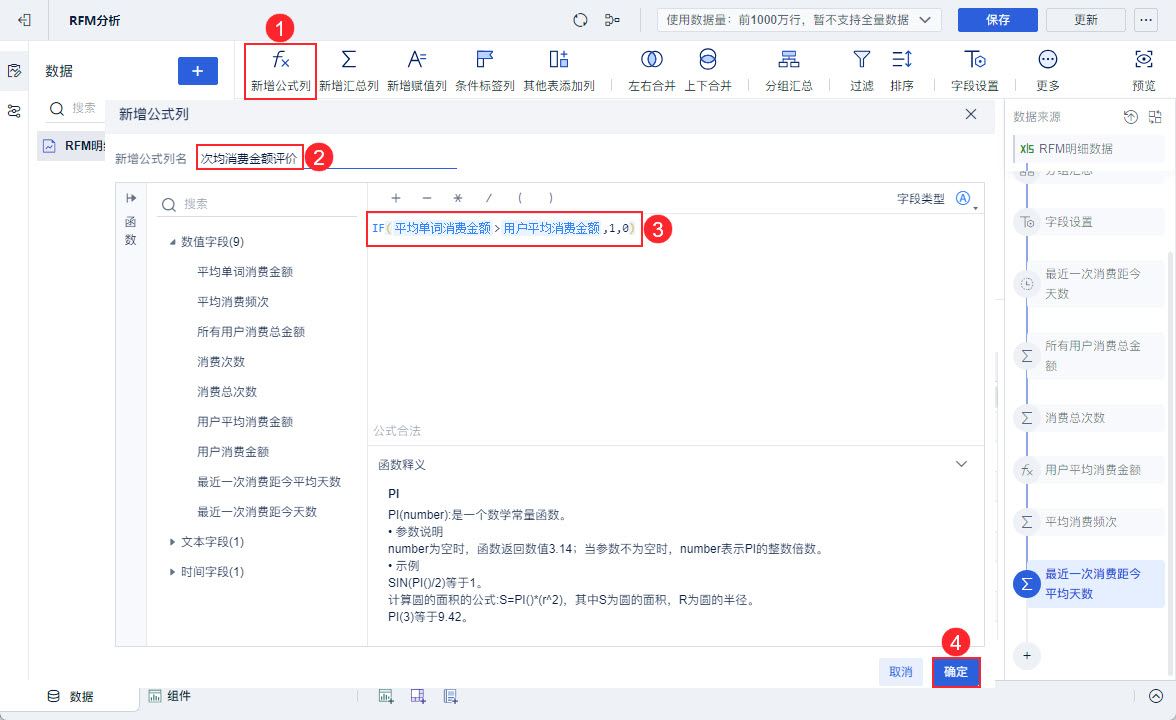This screenshot has height=720, width=1176.
Task: Open the 函数 vertical tab
Action: point(130,231)
